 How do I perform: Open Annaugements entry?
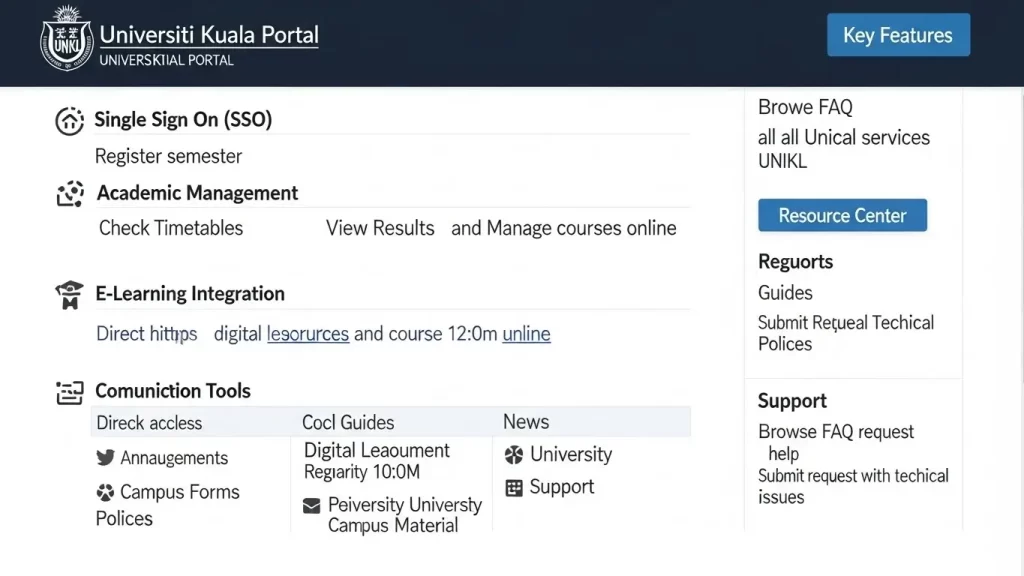174,458
